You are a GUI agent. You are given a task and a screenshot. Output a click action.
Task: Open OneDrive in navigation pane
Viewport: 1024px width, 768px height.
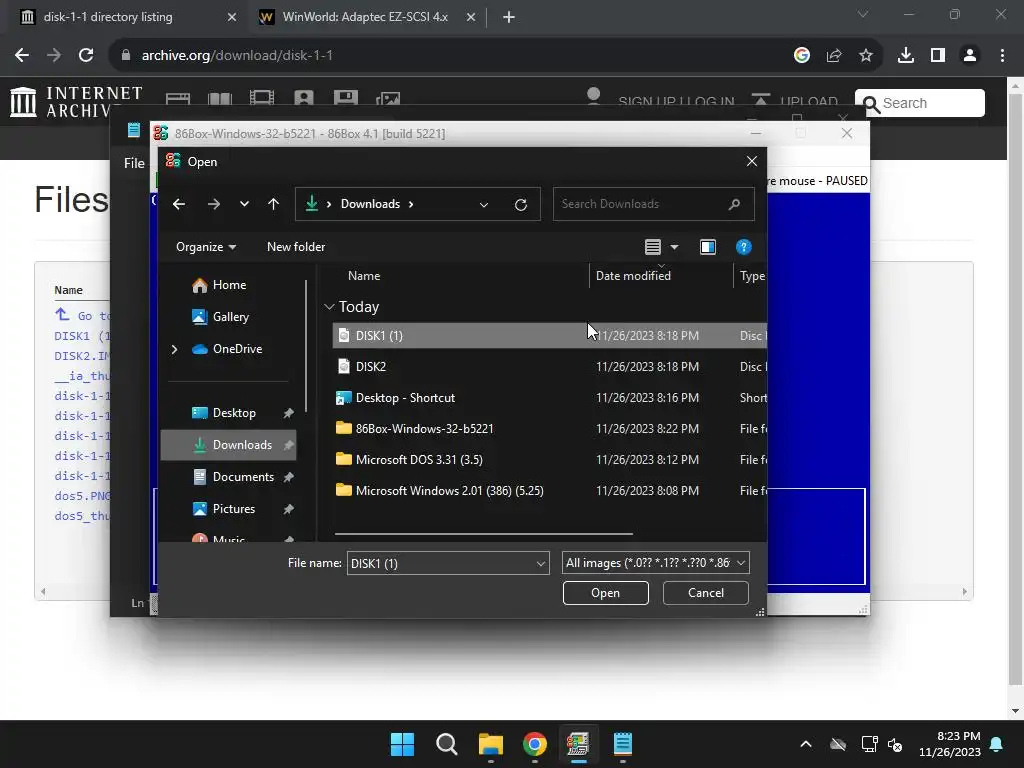point(227,349)
